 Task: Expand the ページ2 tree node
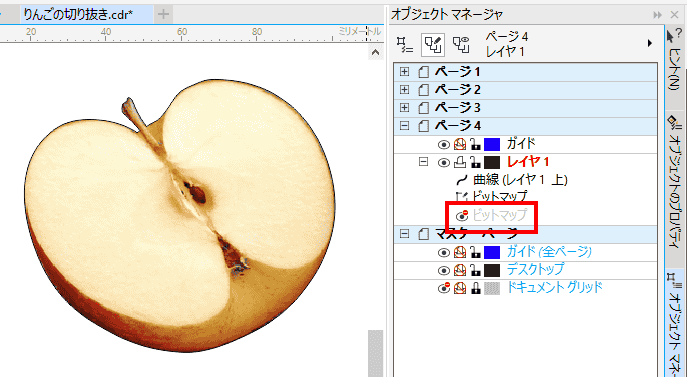pyautogui.click(x=404, y=89)
